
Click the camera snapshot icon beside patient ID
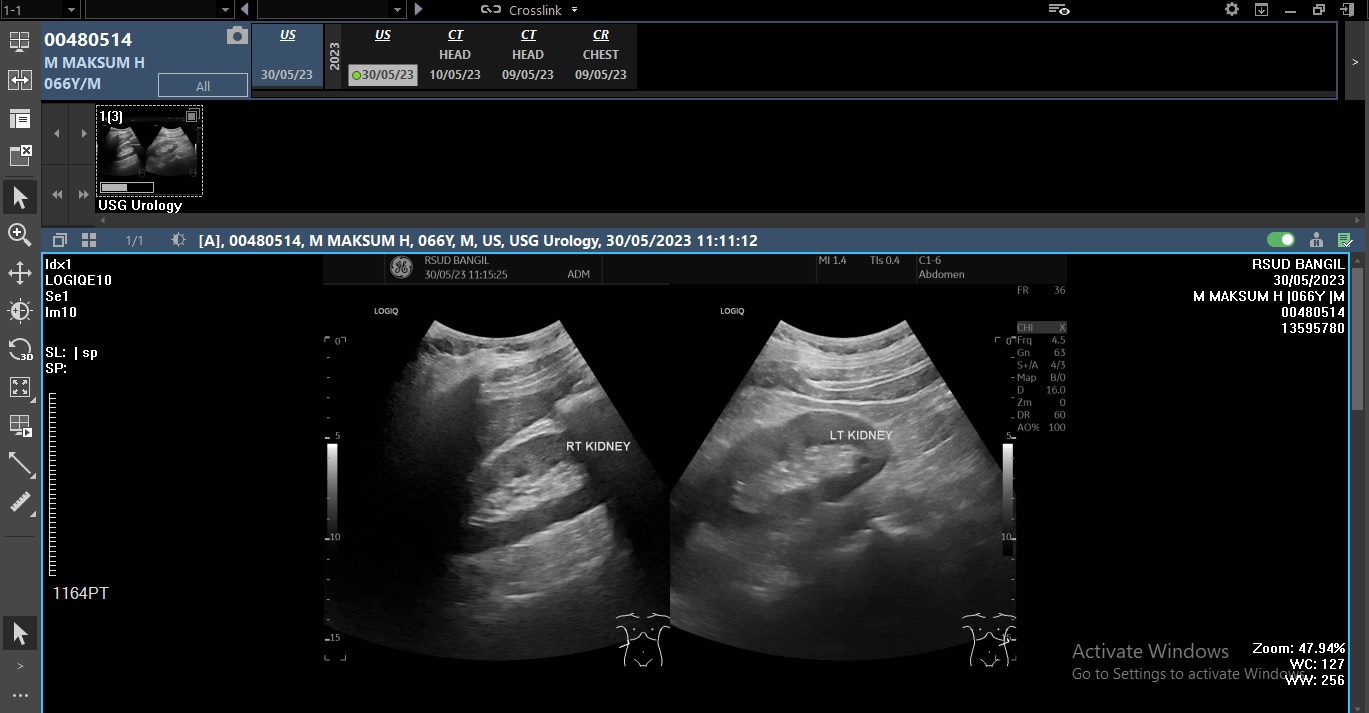[237, 36]
